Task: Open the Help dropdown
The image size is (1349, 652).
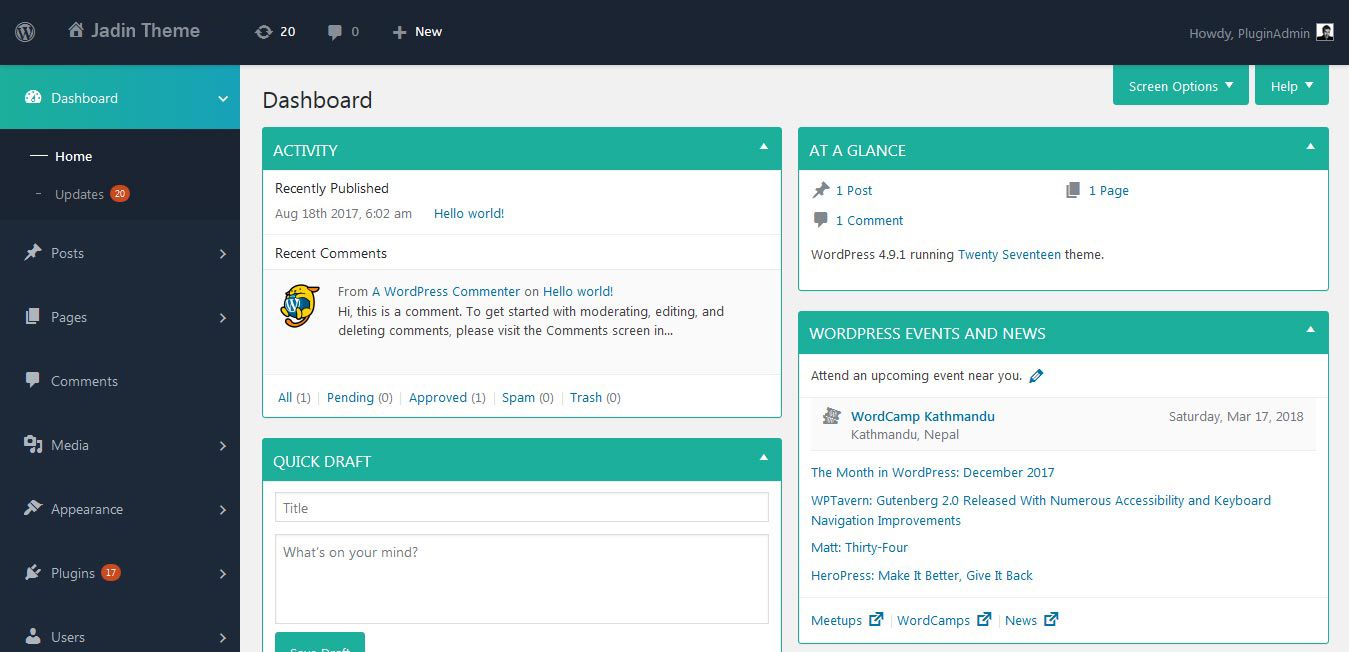Action: 1292,86
